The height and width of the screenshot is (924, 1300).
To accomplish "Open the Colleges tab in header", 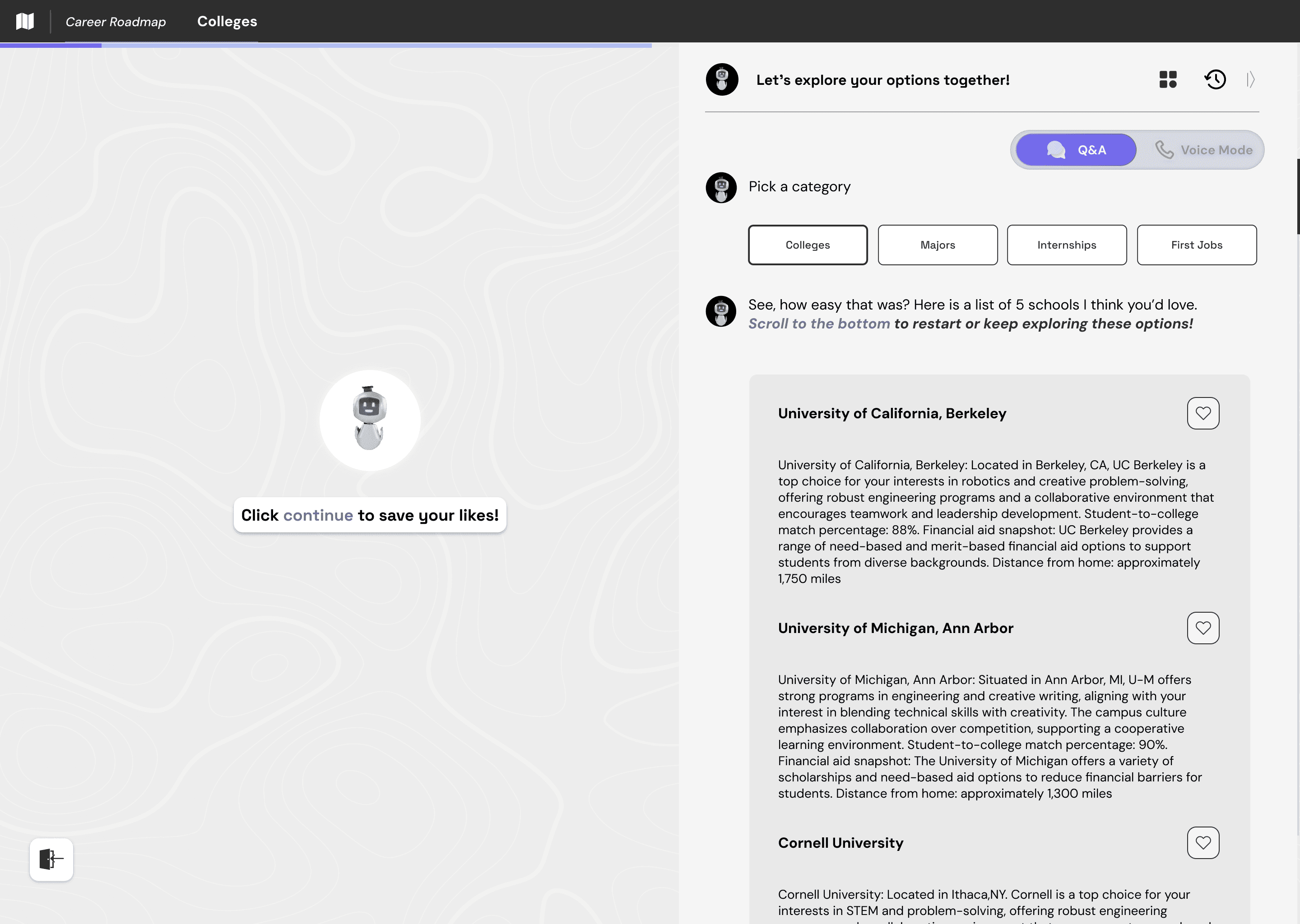I will tap(227, 22).
